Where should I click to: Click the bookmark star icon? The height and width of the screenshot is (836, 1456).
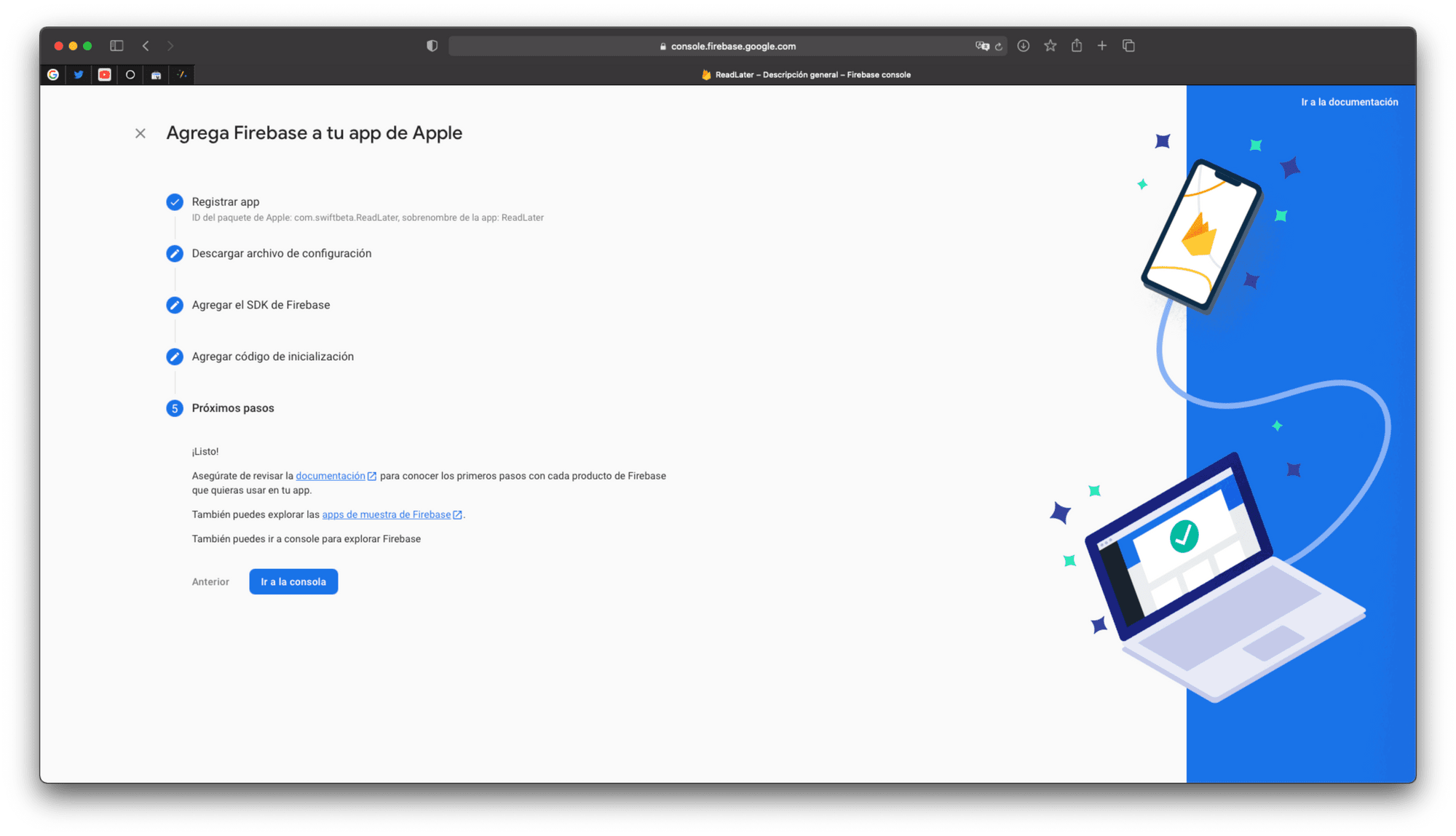click(x=1051, y=46)
